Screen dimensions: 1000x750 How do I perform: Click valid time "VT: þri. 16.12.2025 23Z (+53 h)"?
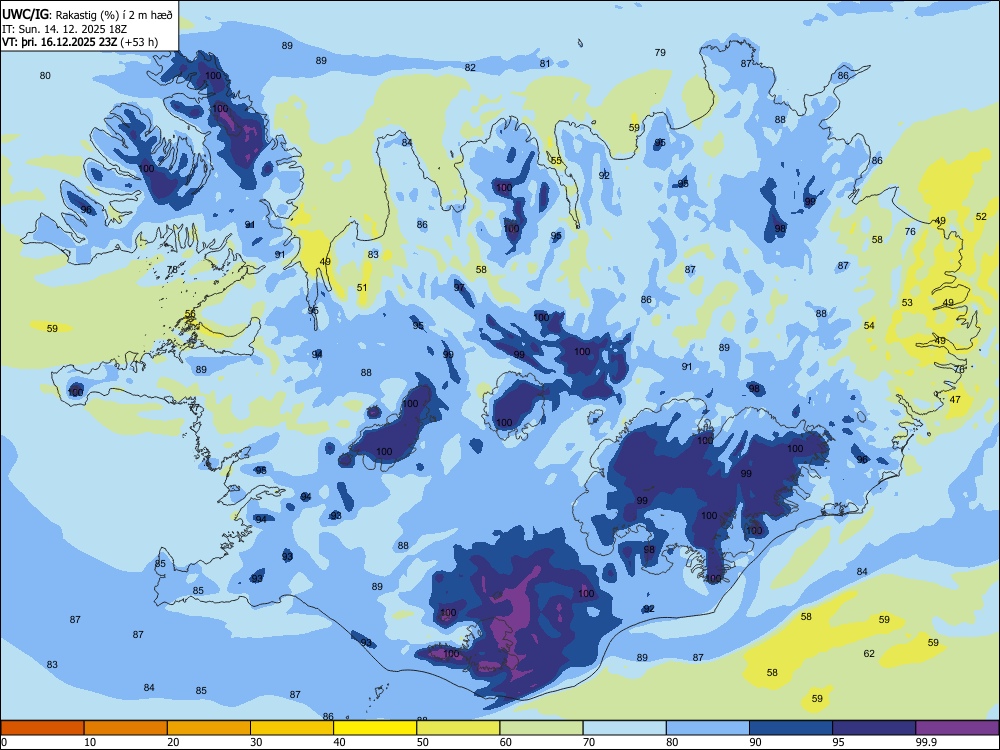point(80,42)
